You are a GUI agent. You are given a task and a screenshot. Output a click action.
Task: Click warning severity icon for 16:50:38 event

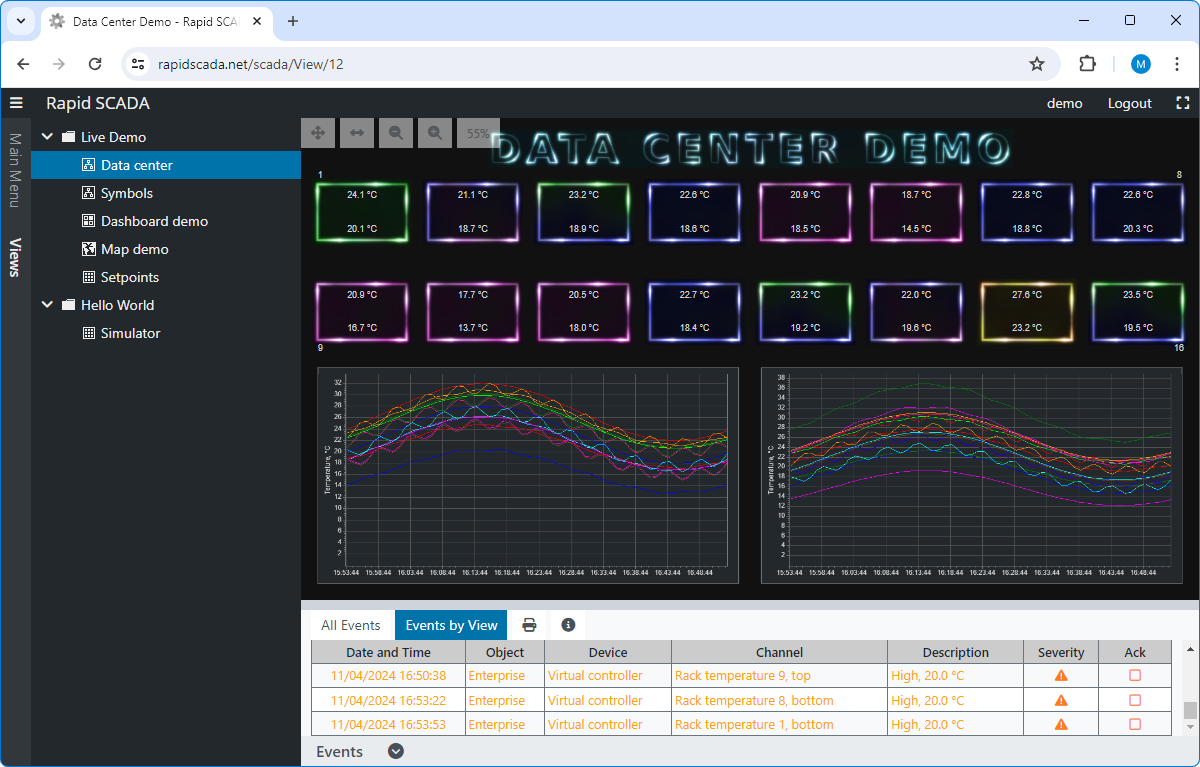1061,676
